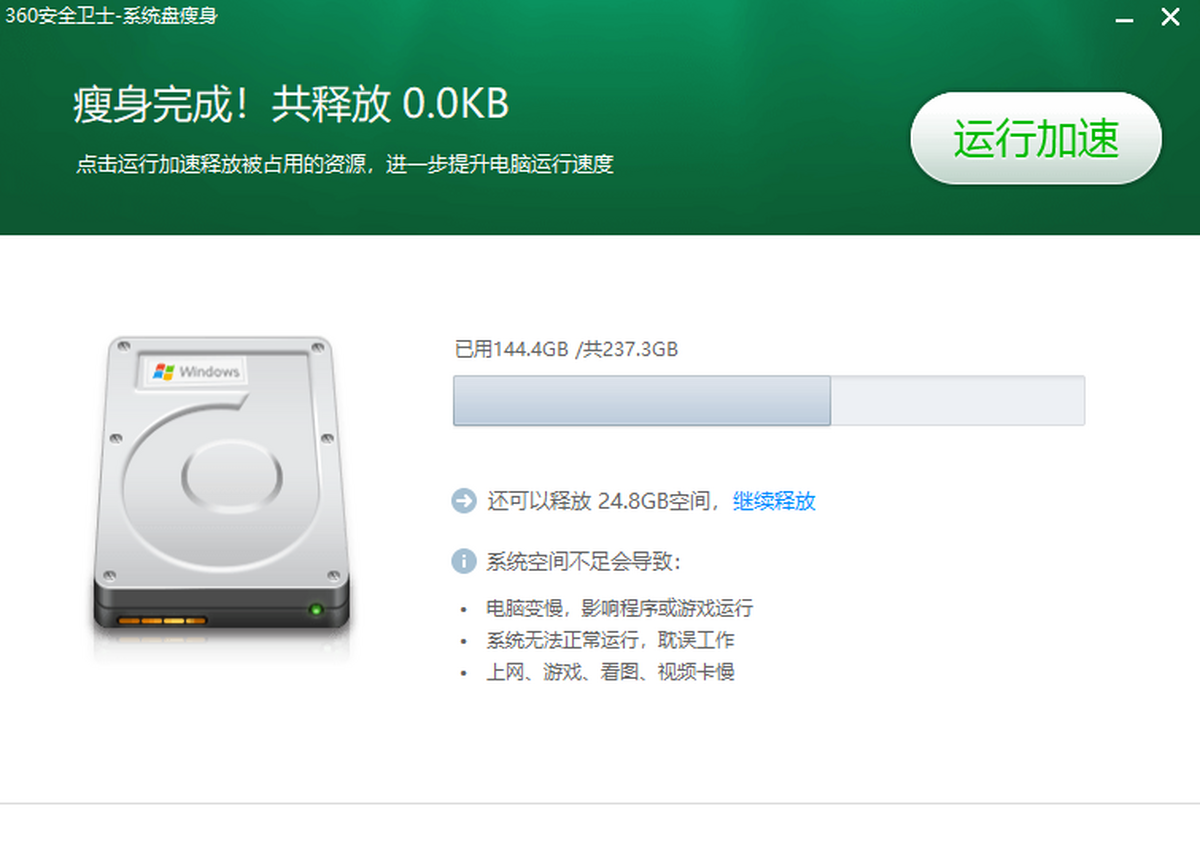Select the 系统无法正常运行，耽误工作 bullet
The height and width of the screenshot is (852, 1200).
pyautogui.click(x=610, y=640)
